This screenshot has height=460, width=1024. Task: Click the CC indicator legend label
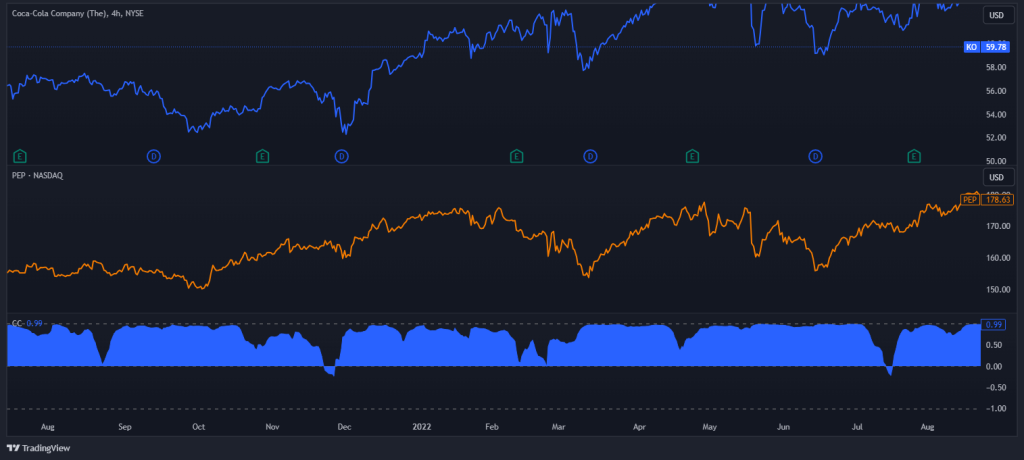(x=18, y=323)
